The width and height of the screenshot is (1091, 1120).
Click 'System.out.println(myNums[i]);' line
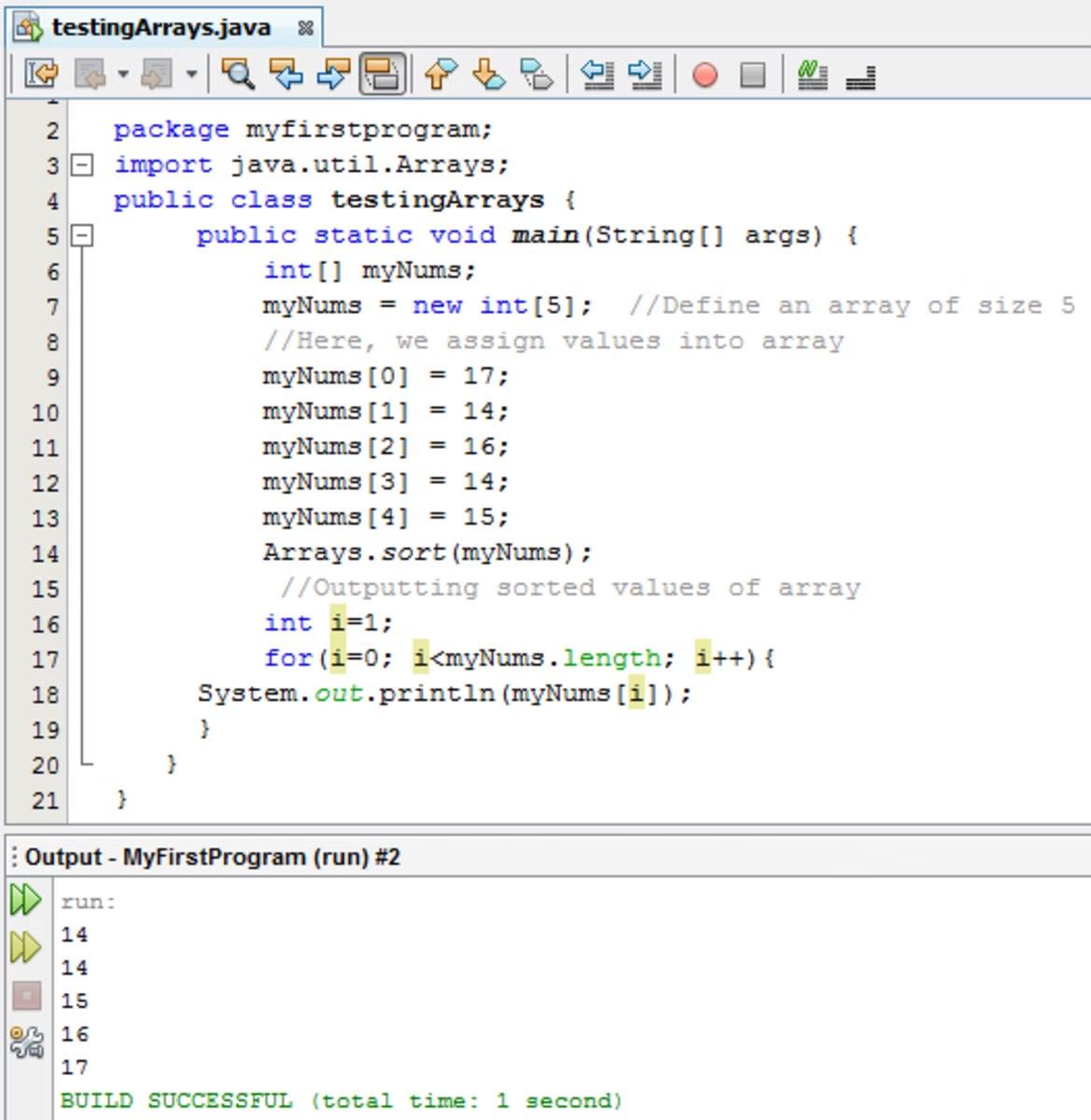pos(444,693)
